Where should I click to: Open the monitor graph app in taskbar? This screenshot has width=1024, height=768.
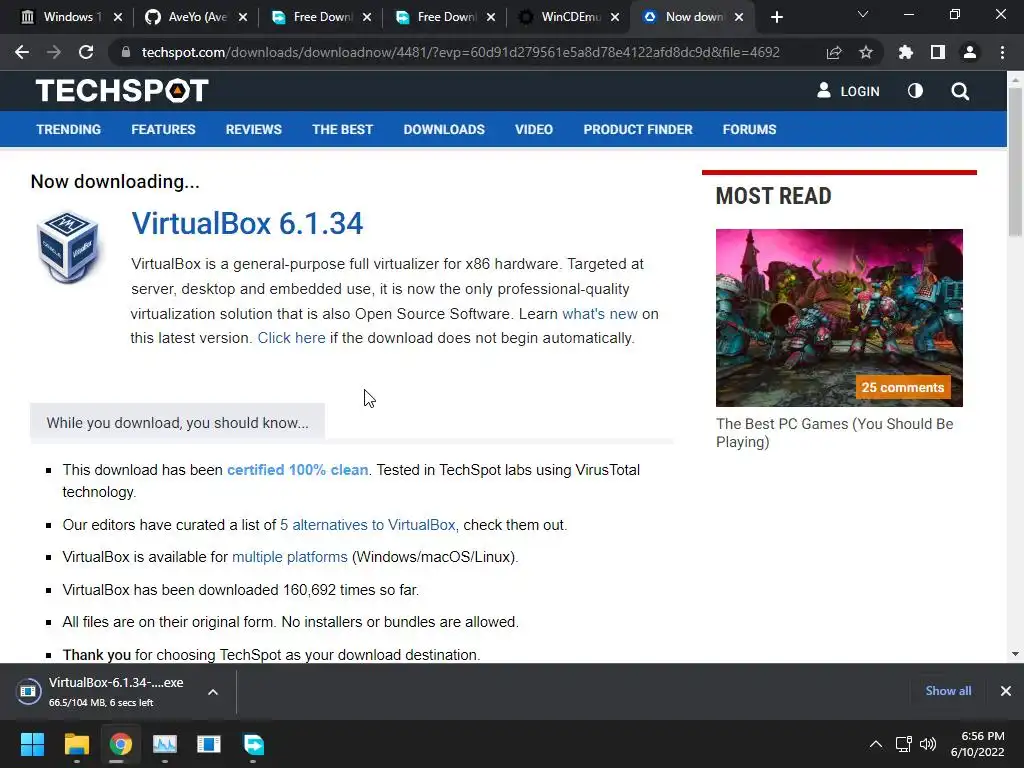[x=165, y=744]
